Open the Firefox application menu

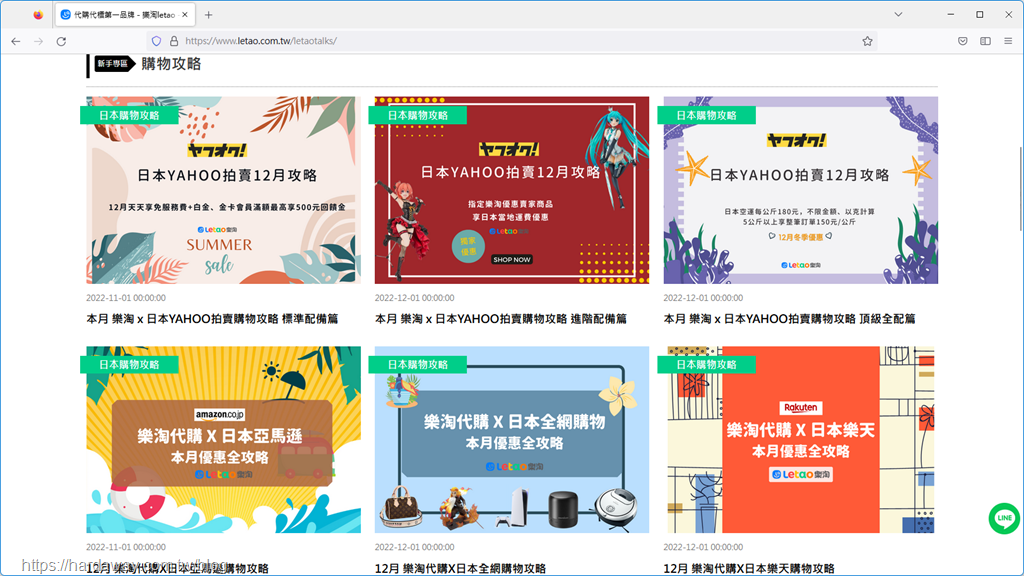pos(1008,41)
